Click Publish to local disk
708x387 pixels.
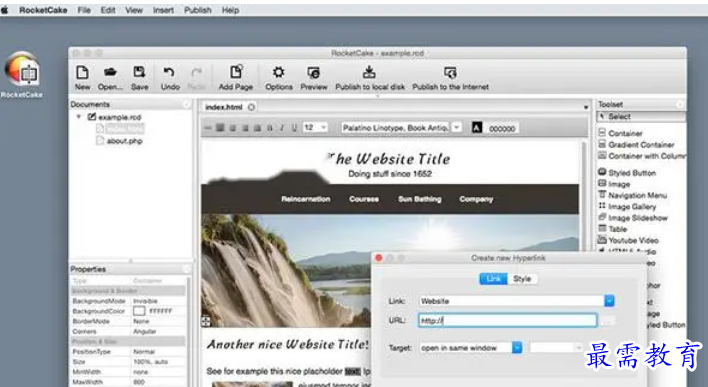(370, 78)
